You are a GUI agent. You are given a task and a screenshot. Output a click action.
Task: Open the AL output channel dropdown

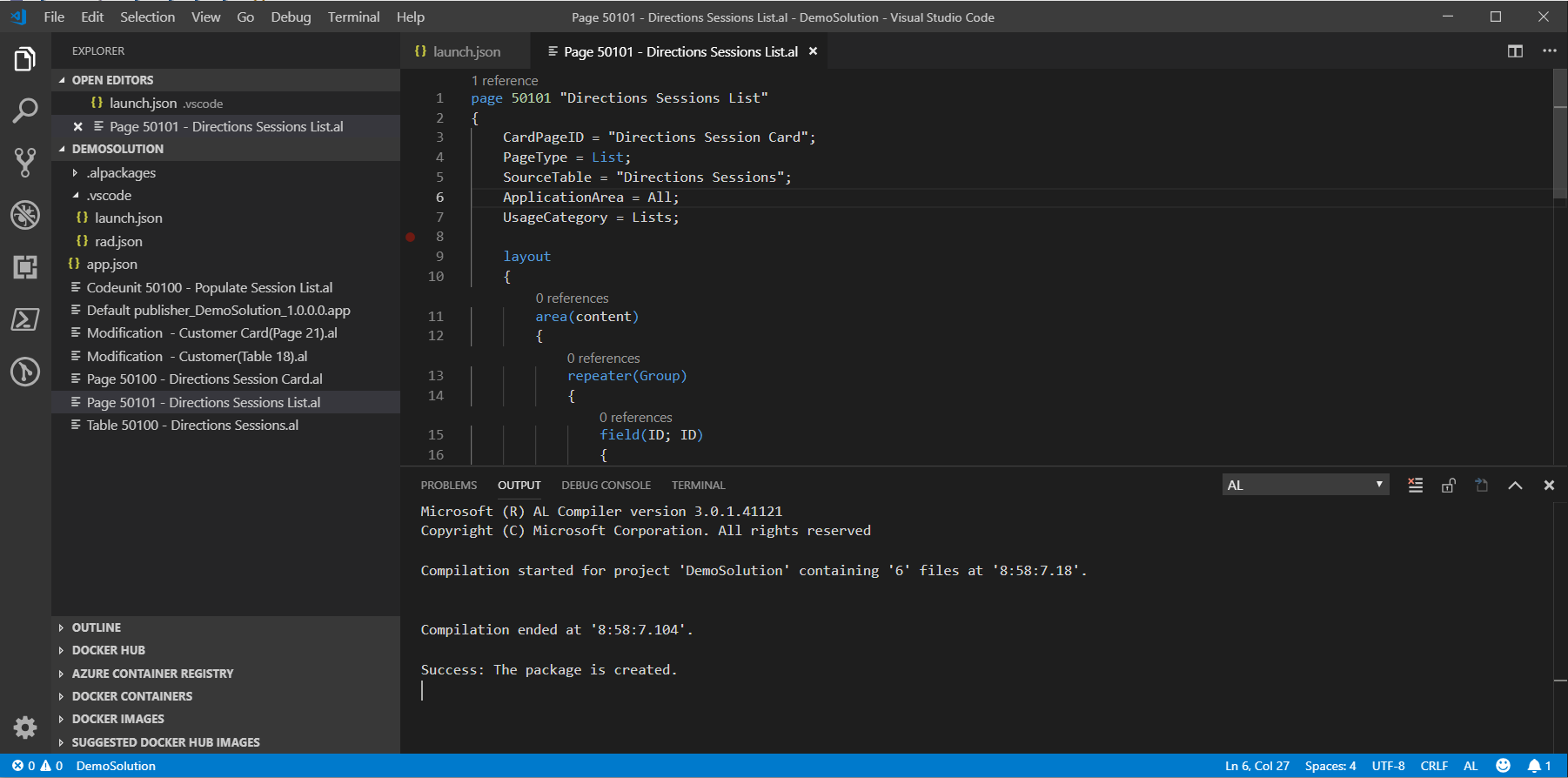[x=1305, y=485]
